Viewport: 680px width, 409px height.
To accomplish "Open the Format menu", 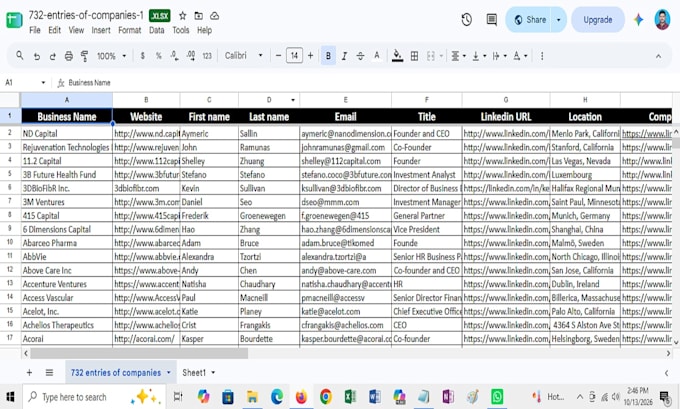I will click(x=130, y=30).
